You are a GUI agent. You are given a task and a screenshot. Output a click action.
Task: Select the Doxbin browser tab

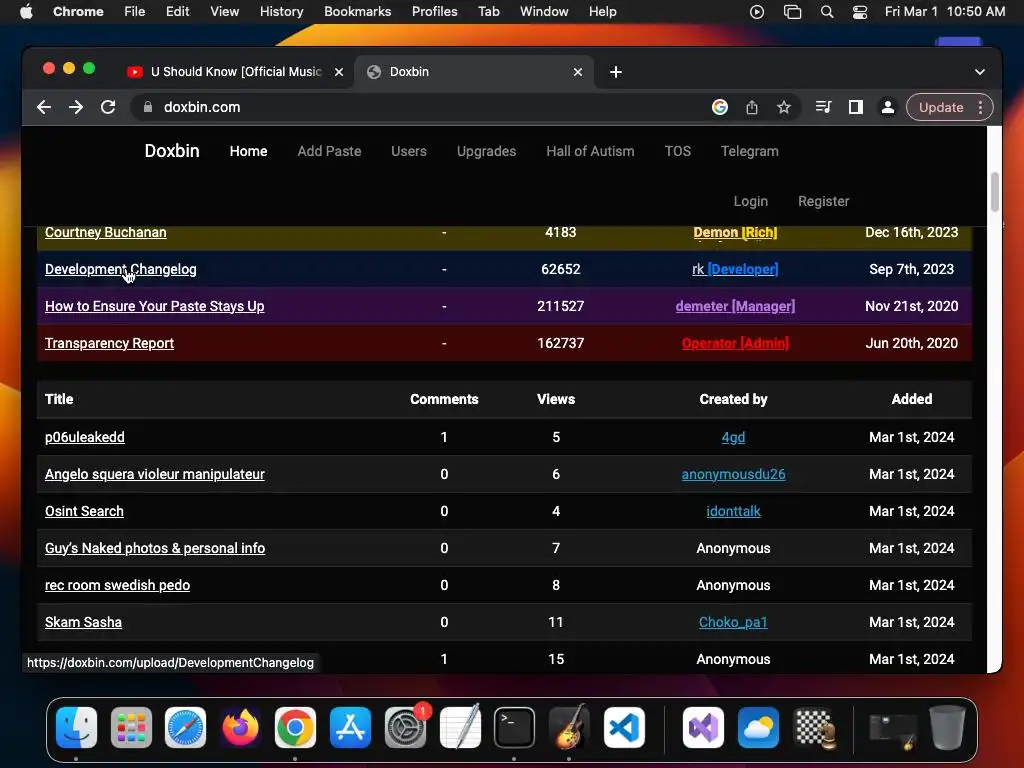point(473,72)
